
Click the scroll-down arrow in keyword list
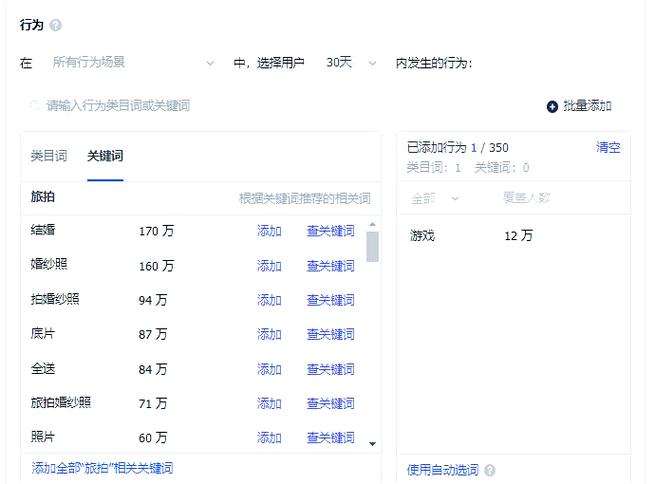[x=373, y=443]
